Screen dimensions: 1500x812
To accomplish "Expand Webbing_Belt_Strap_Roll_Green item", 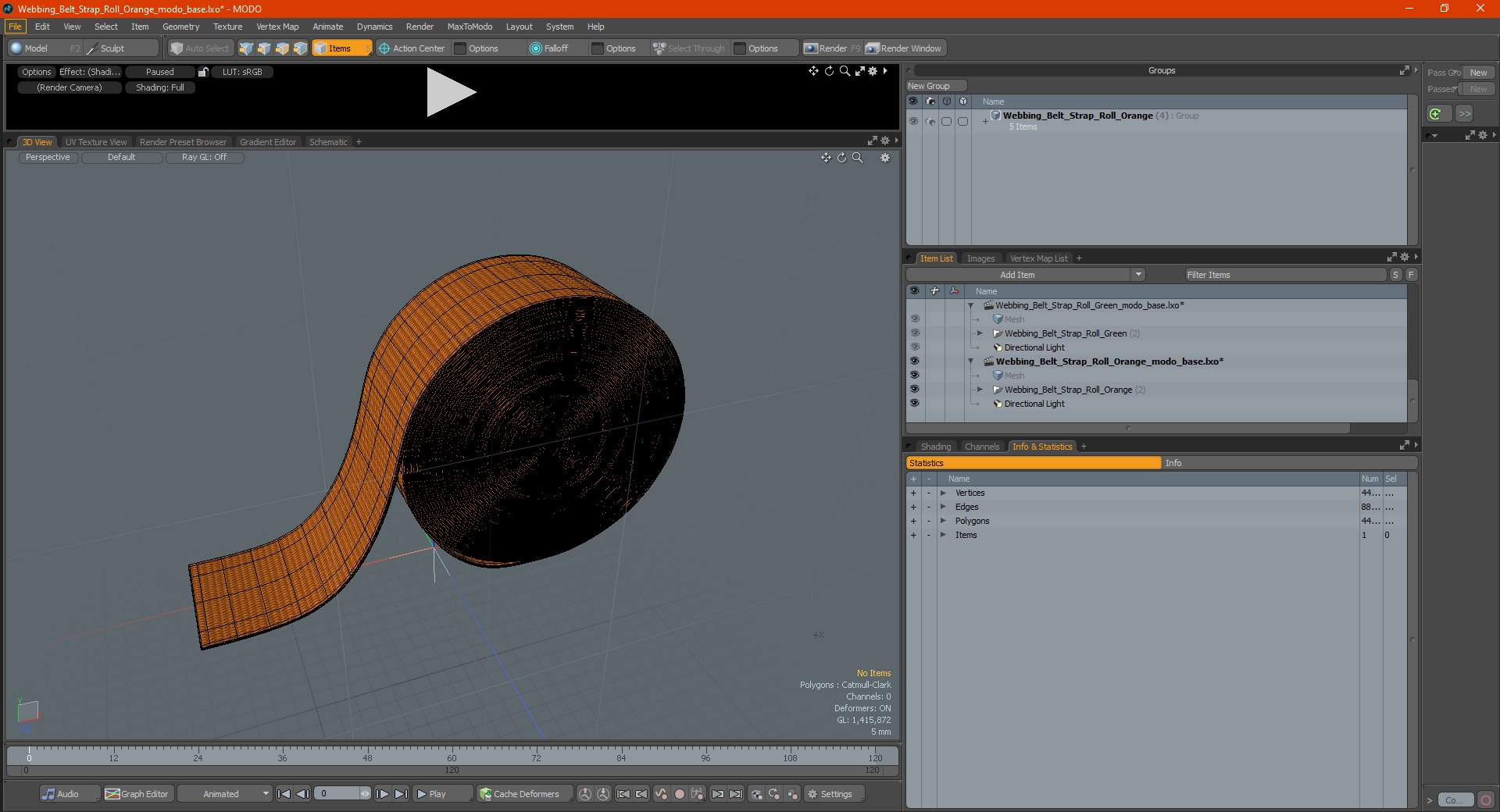I will tap(980, 333).
